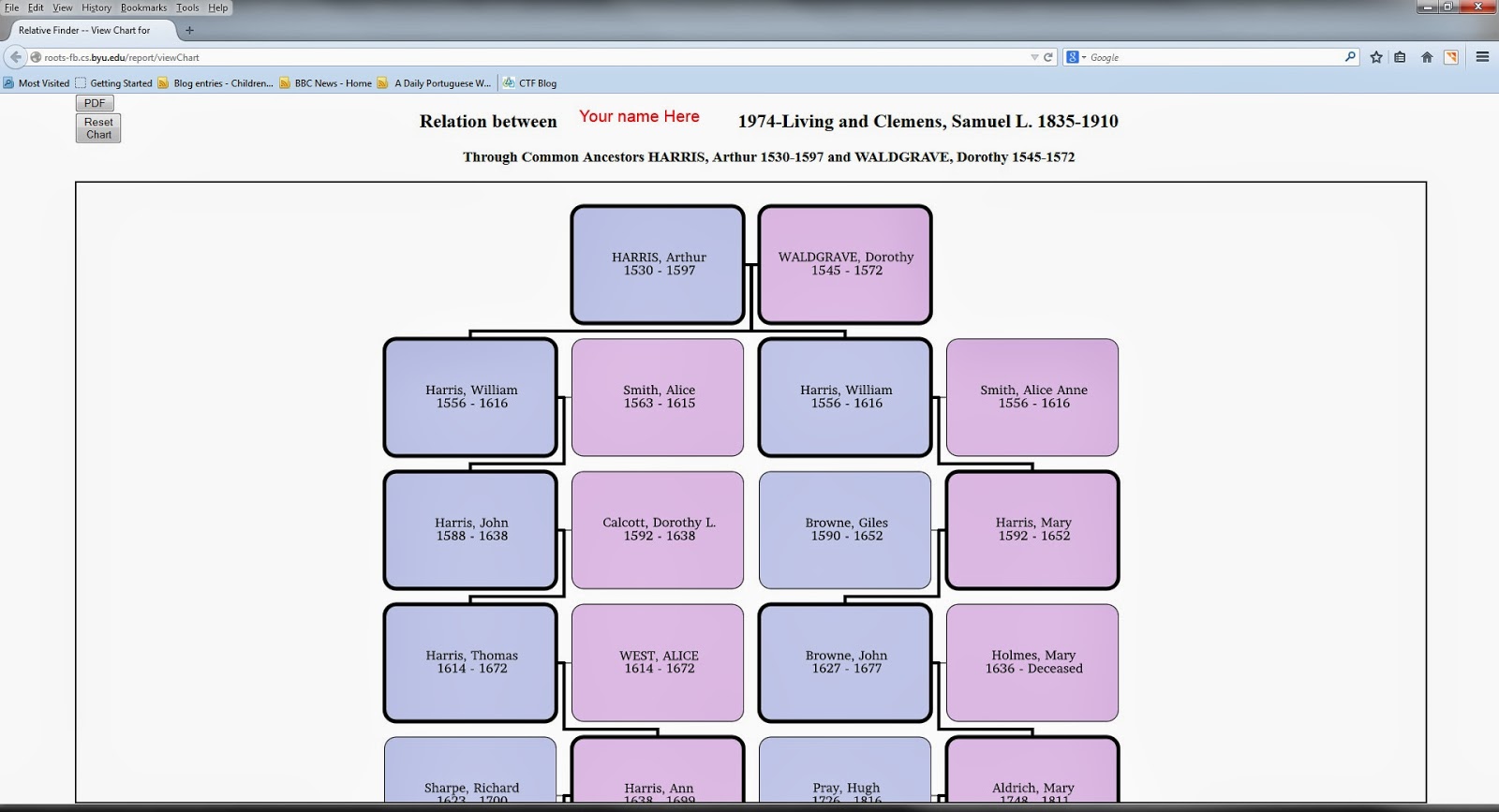Select the Smith, Alice Anne 1556 - 1616 box
The height and width of the screenshot is (812, 1499).
click(1032, 397)
